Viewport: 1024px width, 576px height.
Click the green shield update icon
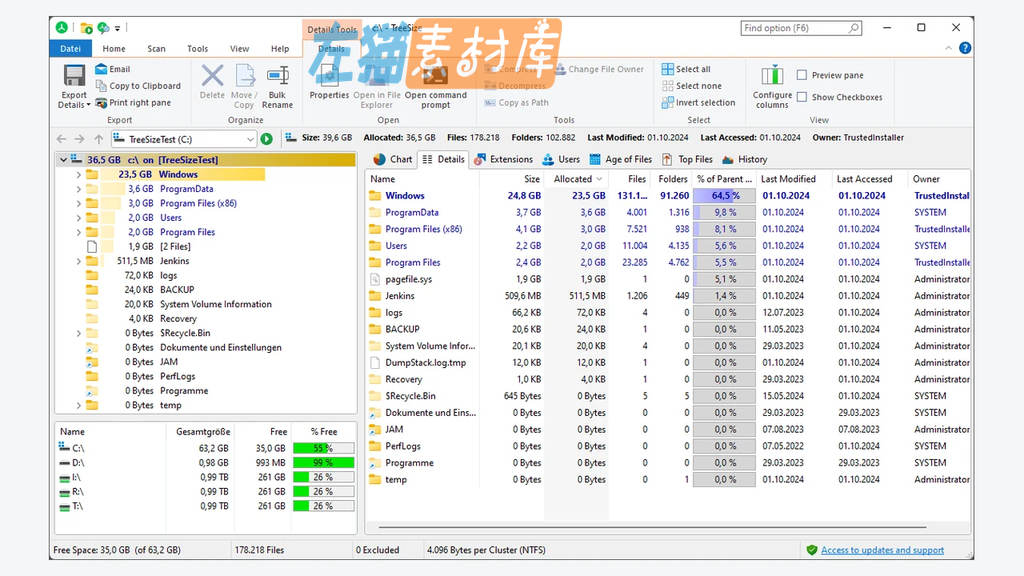point(812,550)
